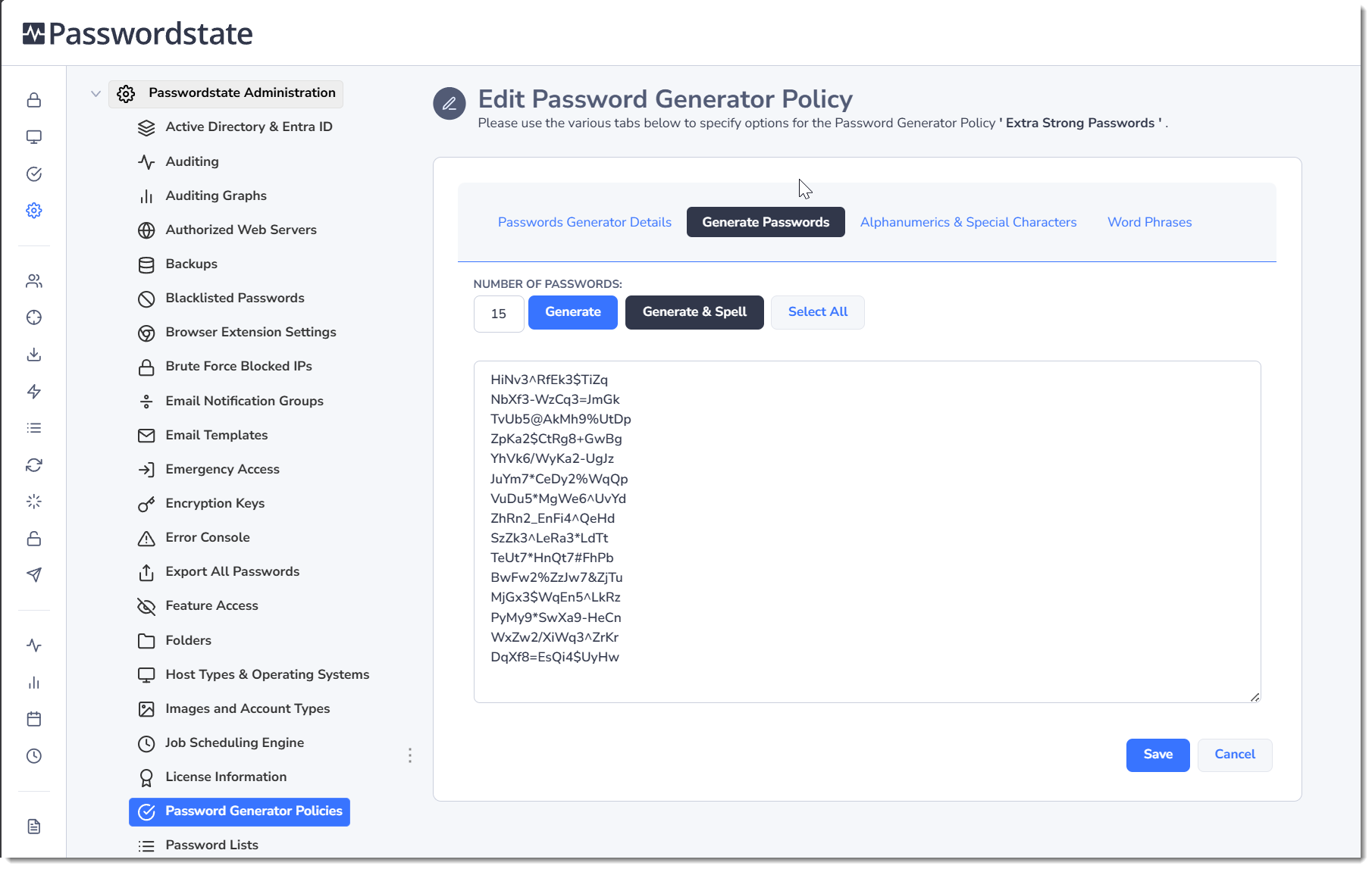The image size is (1372, 869).
Task: Click the crosshair icon in the left rail
Action: tap(34, 317)
